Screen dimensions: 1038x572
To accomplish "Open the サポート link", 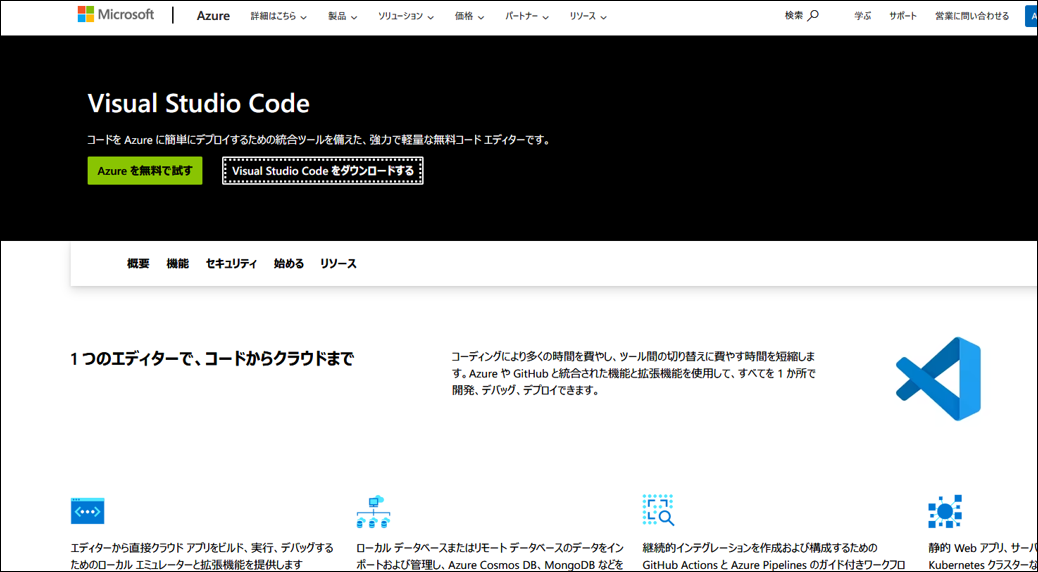I will point(903,16).
